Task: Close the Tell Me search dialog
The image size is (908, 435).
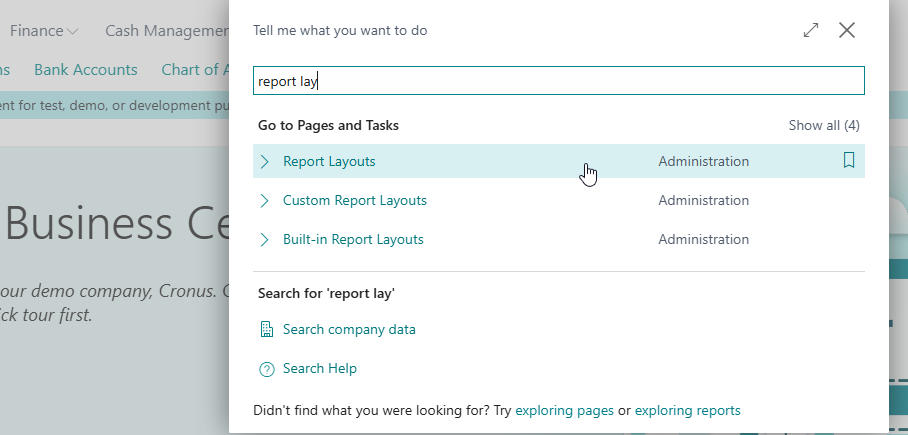Action: tap(847, 30)
